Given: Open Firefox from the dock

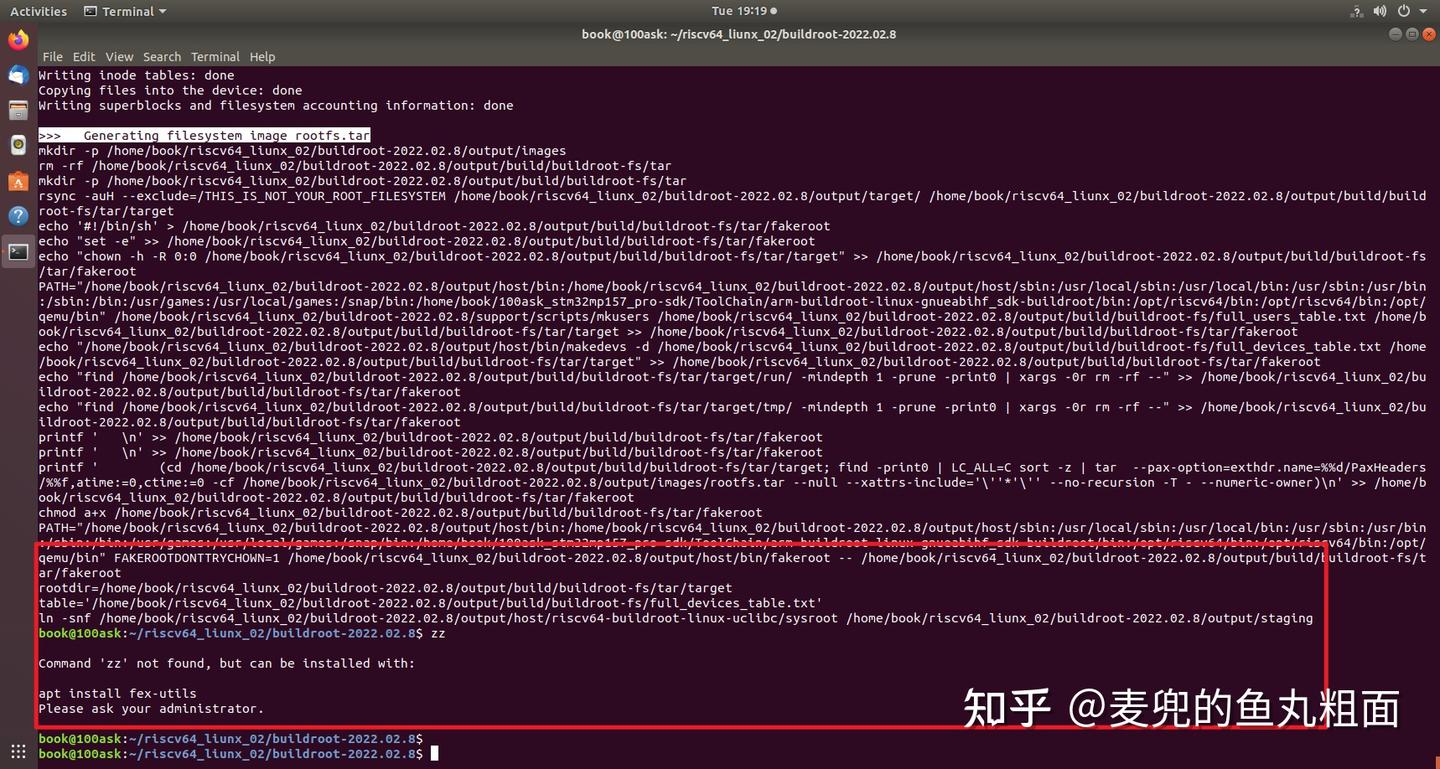Looking at the screenshot, I should click(x=18, y=40).
